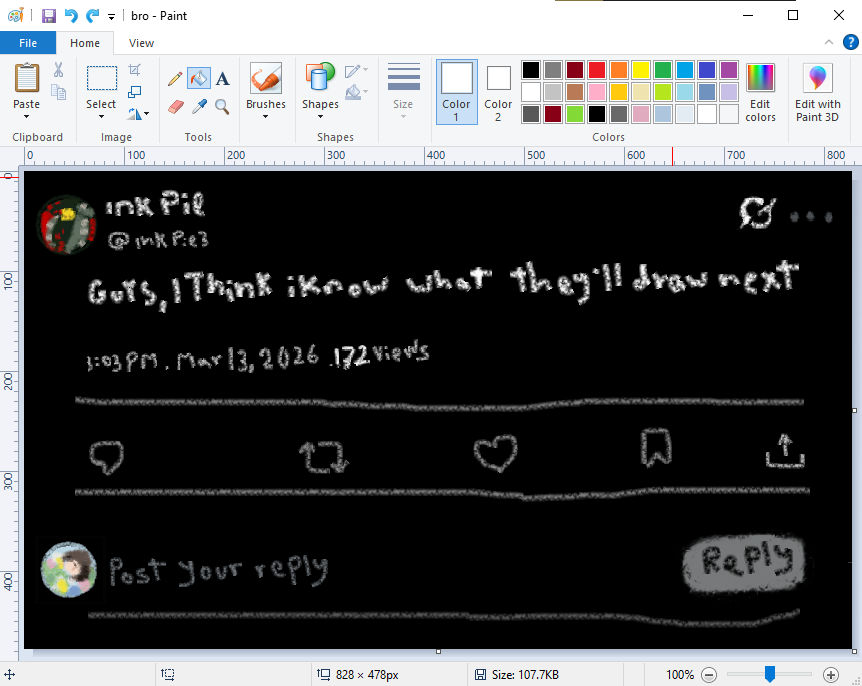Select the Pencil tool
Viewport: 862px width, 686px height.
pos(175,79)
